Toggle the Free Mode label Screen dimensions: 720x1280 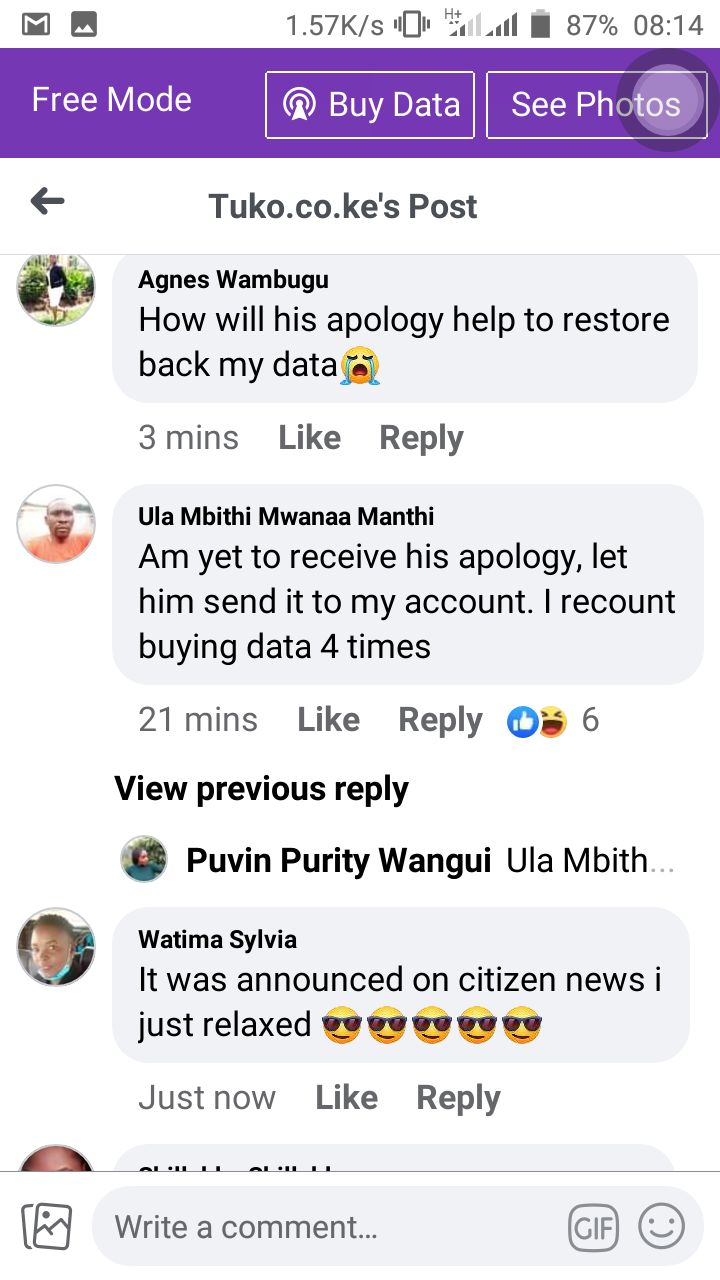pyautogui.click(x=111, y=100)
